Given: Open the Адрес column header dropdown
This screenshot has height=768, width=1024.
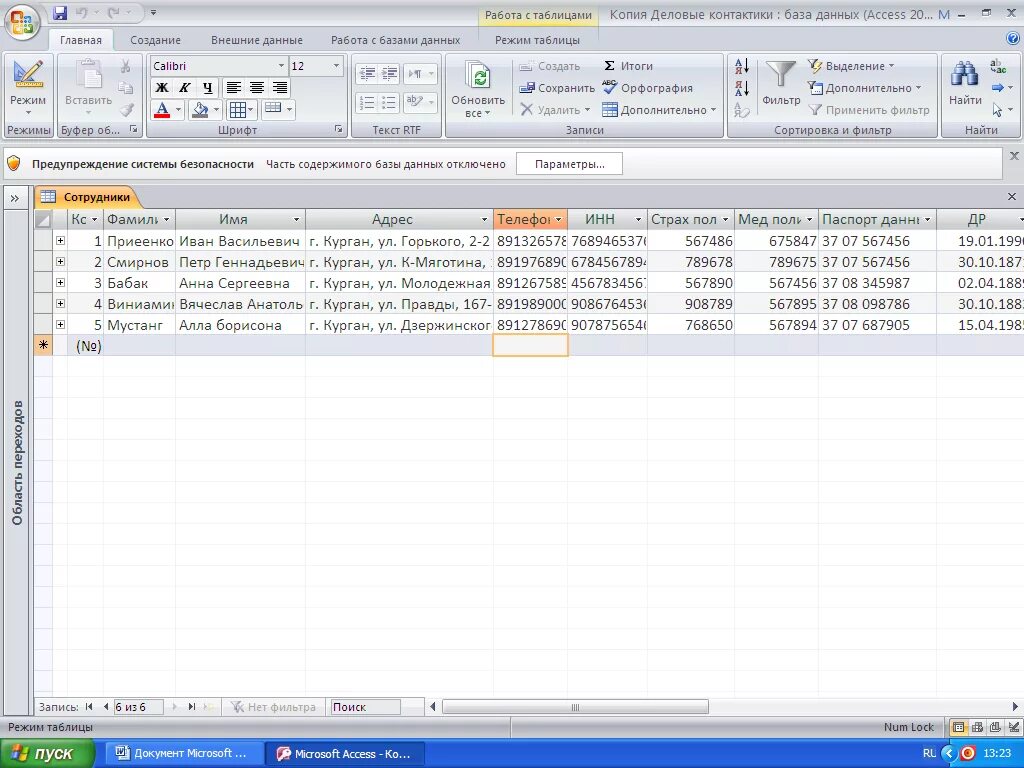Looking at the screenshot, I should pyautogui.click(x=484, y=219).
